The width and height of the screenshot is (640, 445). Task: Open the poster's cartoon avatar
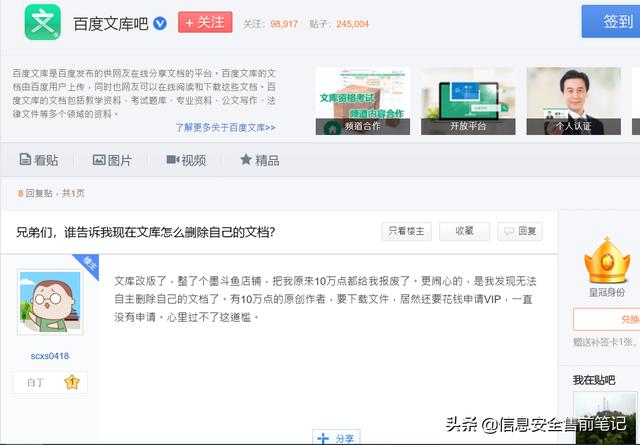point(50,302)
